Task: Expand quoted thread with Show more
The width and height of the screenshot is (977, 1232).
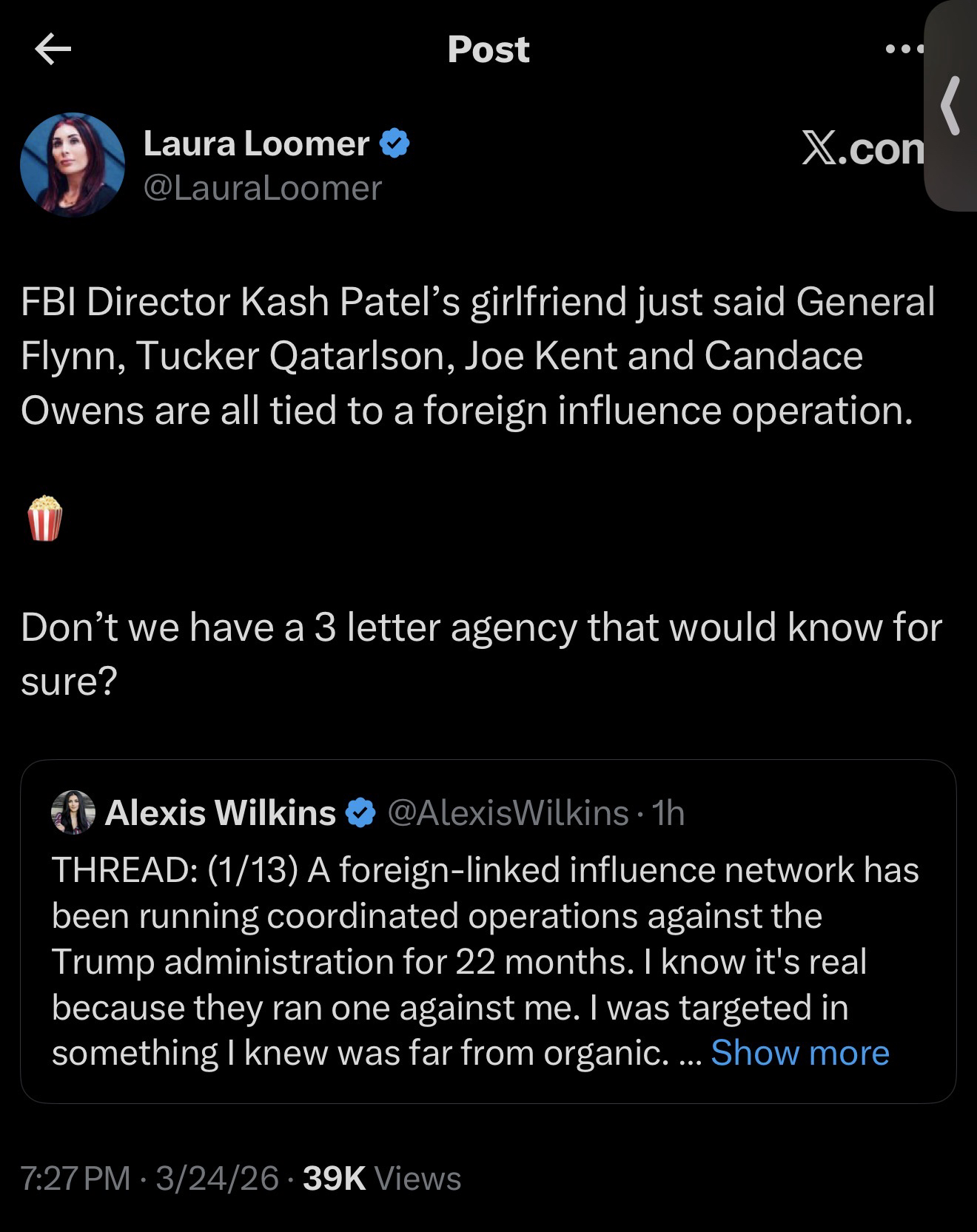Action: tap(799, 1052)
